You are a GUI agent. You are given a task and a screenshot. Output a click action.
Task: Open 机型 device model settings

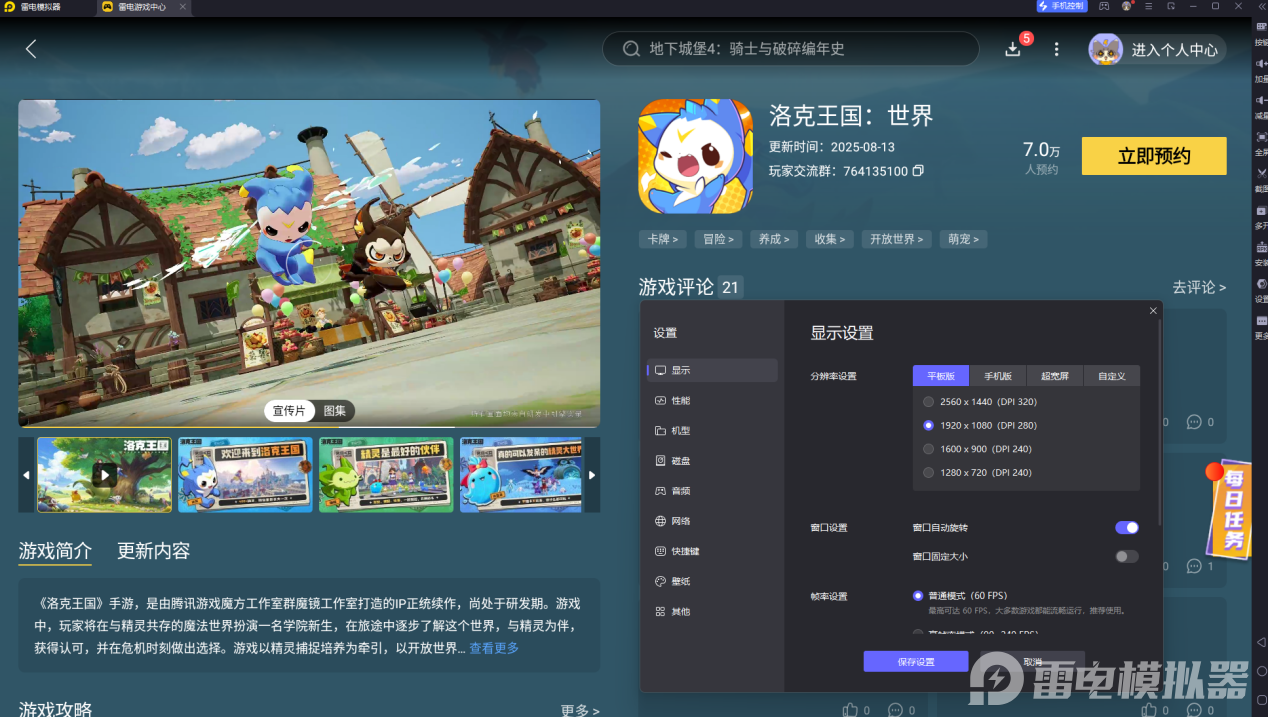coord(712,430)
